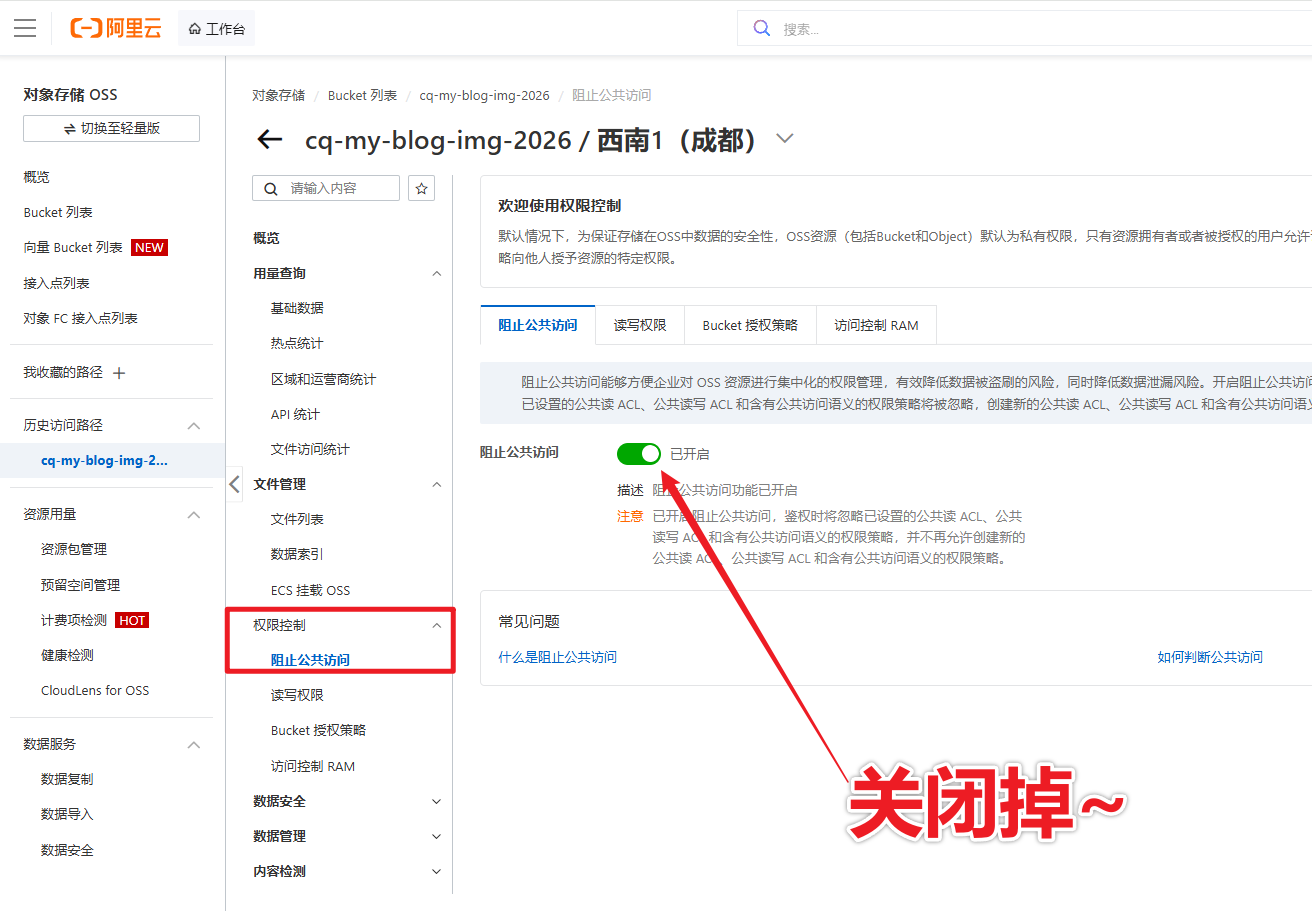Open 区域和运营商统计
The width and height of the screenshot is (1312, 911).
[x=323, y=379]
